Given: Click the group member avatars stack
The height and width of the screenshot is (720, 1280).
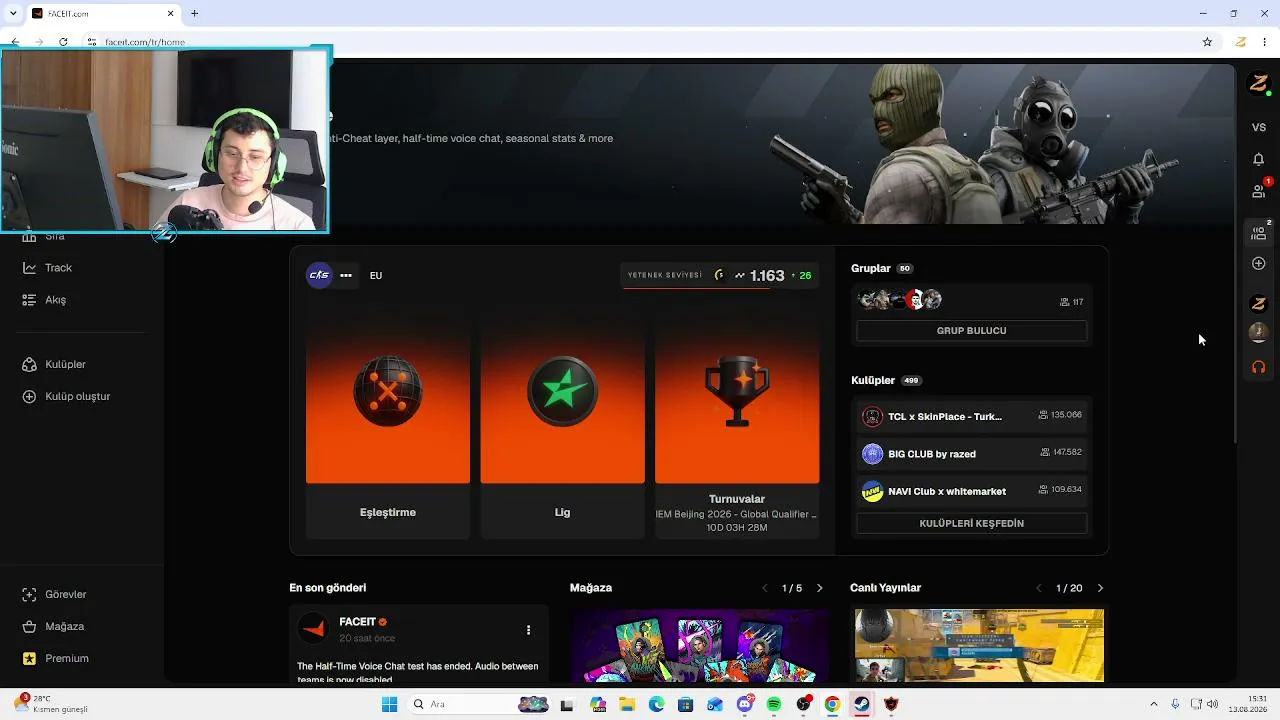Looking at the screenshot, I should [x=900, y=300].
